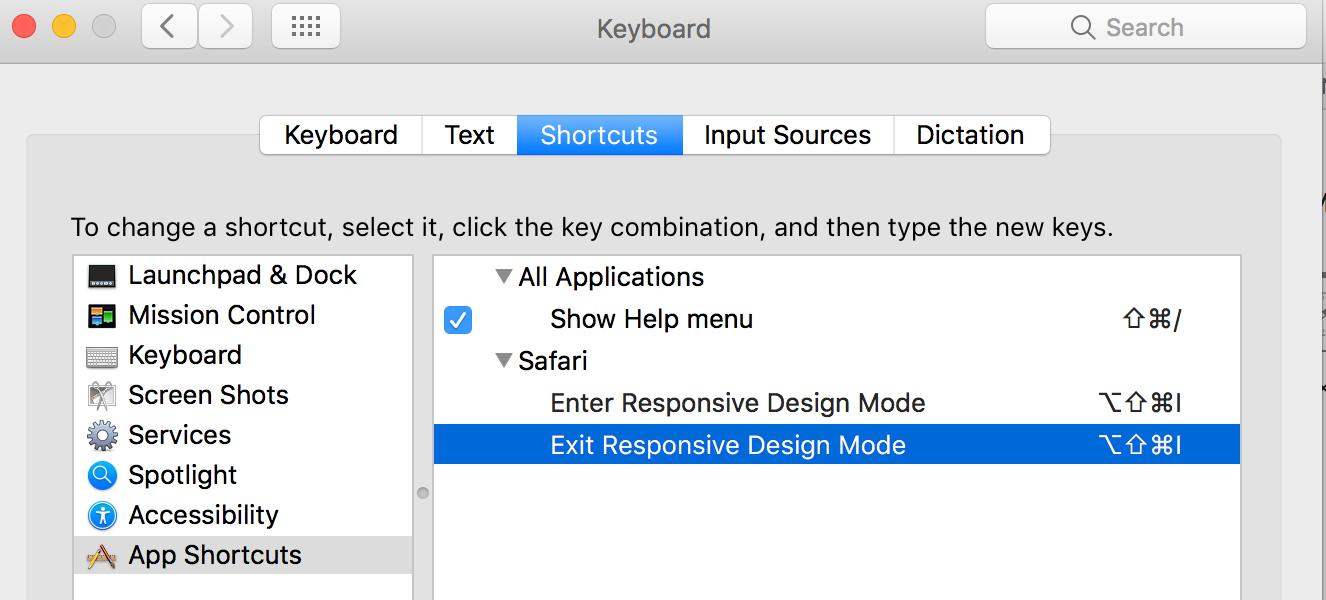Select Enter Responsive Design Mode shortcut row
This screenshot has height=600, width=1326.
pos(738,403)
